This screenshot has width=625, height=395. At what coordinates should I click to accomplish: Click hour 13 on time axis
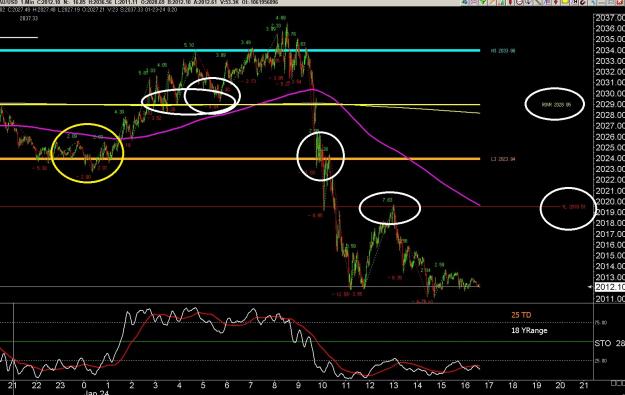pyautogui.click(x=393, y=385)
